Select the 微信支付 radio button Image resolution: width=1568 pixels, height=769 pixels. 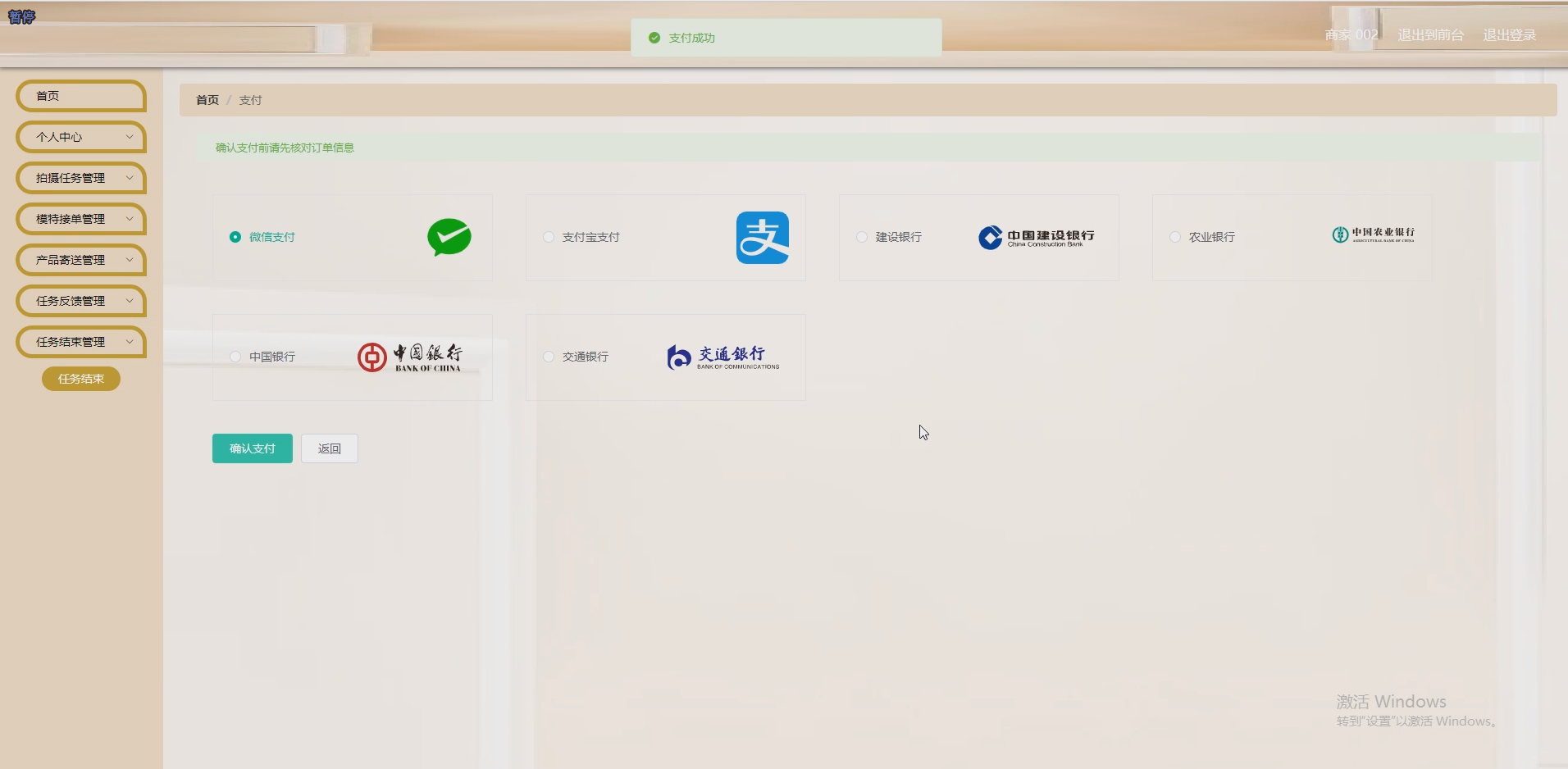(x=235, y=237)
